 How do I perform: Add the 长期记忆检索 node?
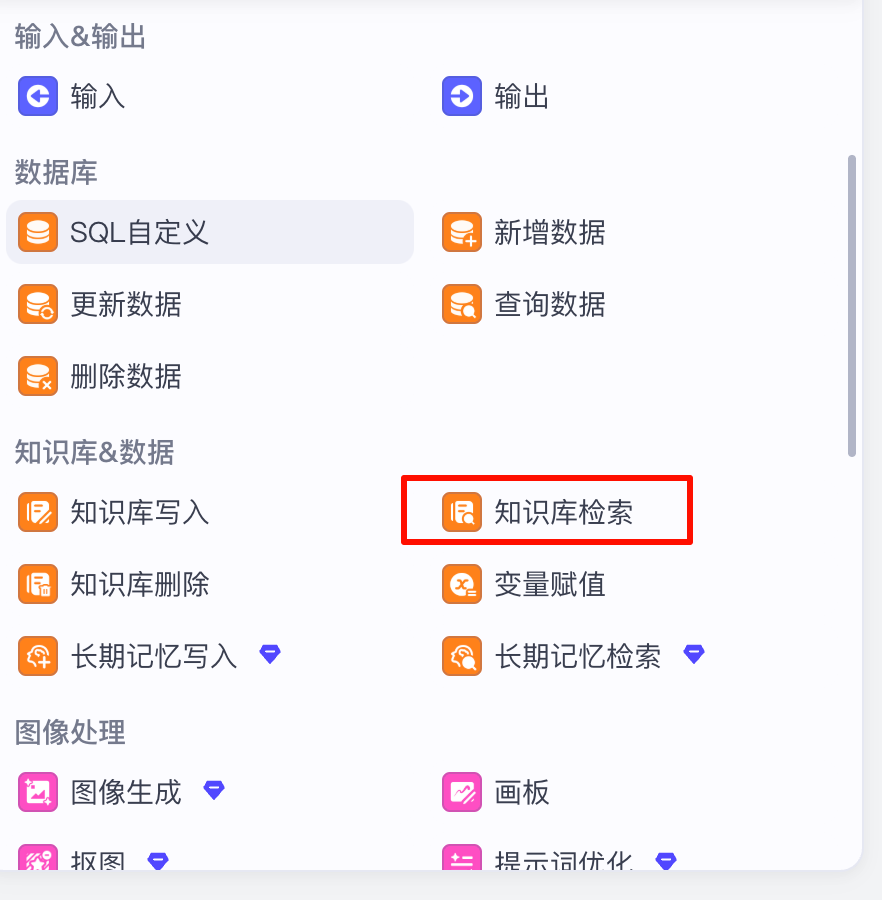tap(577, 656)
